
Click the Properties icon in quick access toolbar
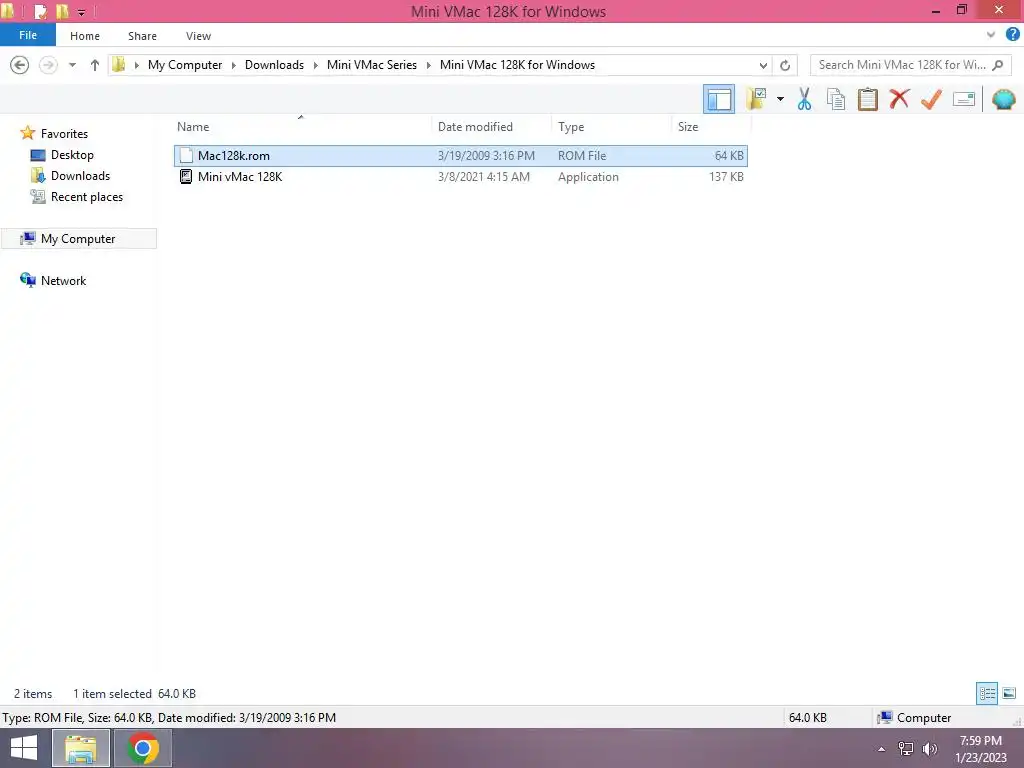click(x=41, y=12)
